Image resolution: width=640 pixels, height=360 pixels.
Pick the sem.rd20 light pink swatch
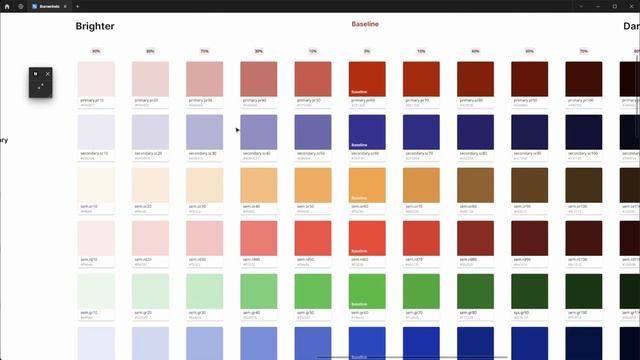tap(150, 238)
